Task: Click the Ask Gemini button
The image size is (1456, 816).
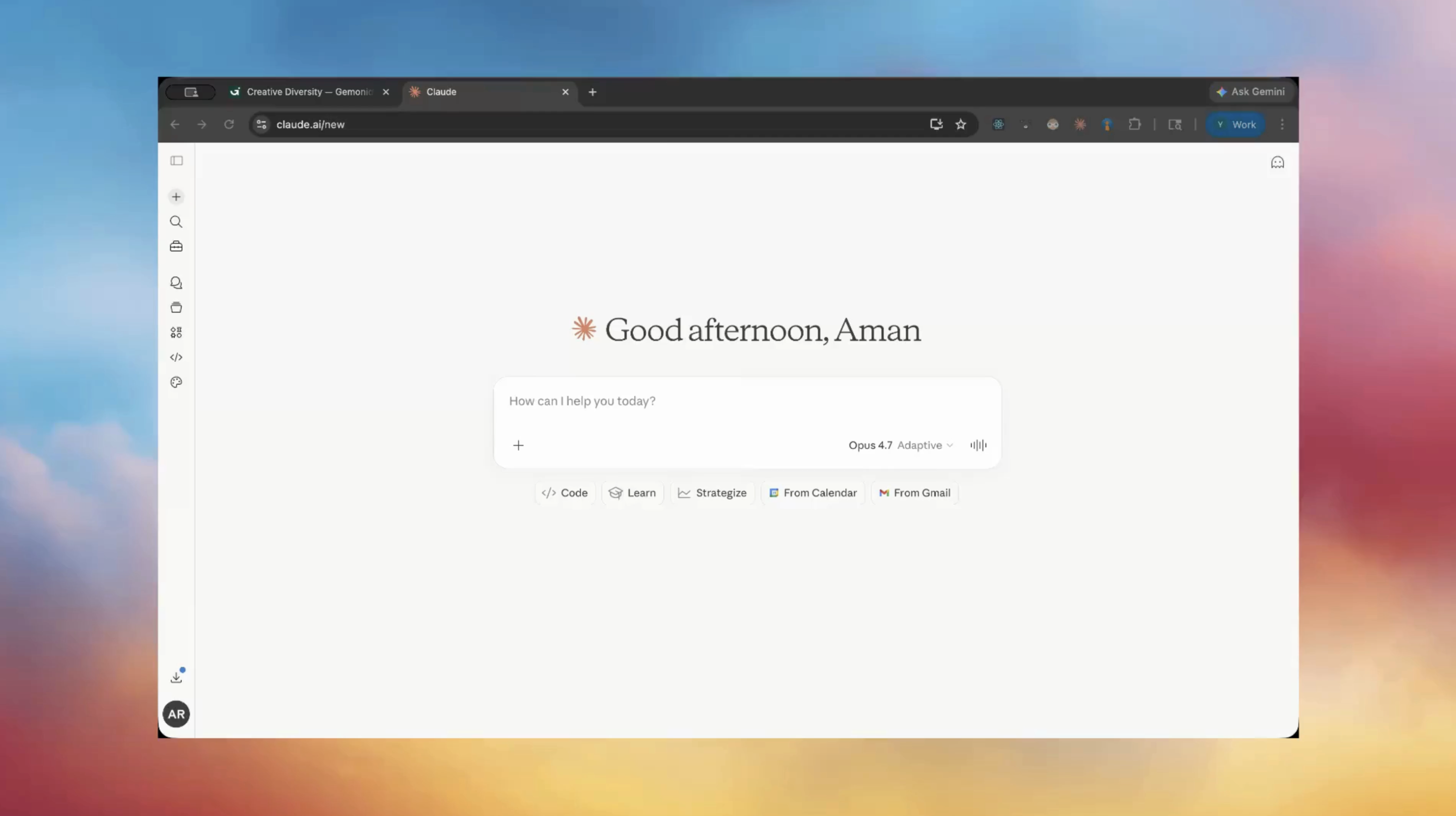Action: pos(1250,91)
